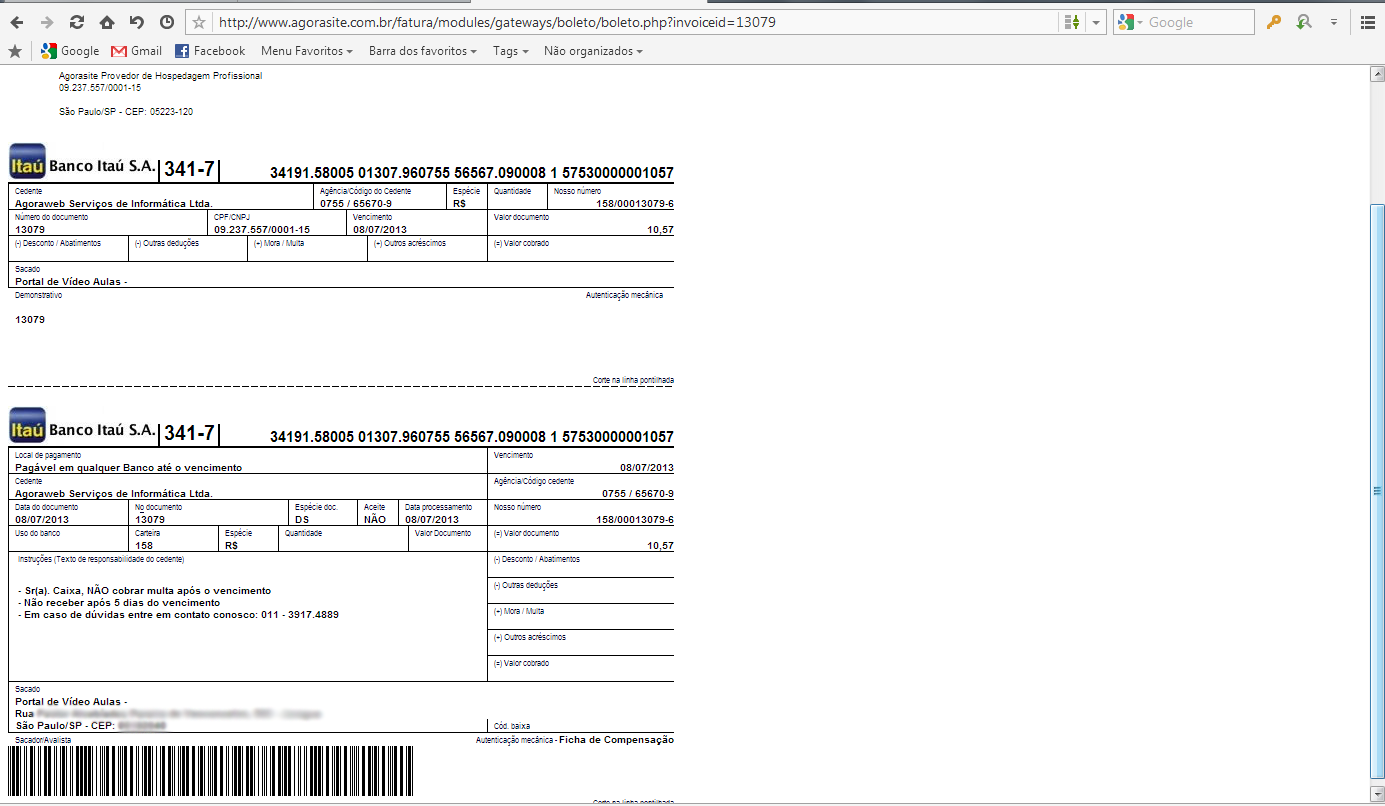Viewport: 1385px width, 806px height.
Task: Click the "Ficha de Compensação" label
Action: coord(616,740)
